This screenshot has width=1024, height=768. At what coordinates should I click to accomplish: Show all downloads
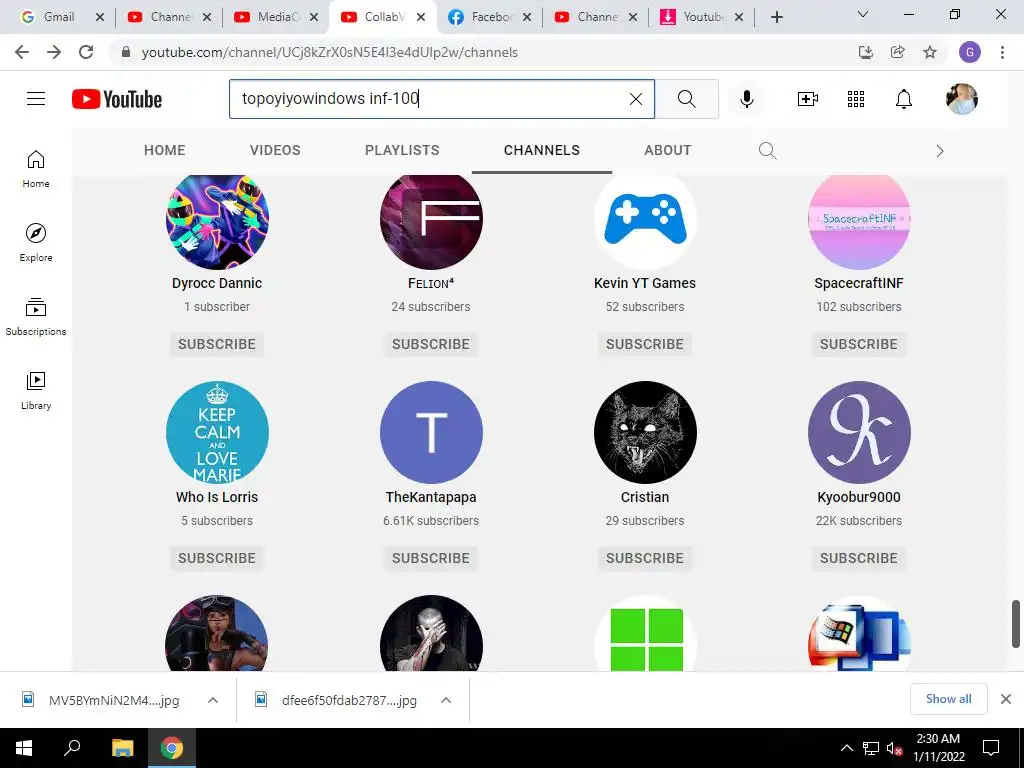[948, 699]
